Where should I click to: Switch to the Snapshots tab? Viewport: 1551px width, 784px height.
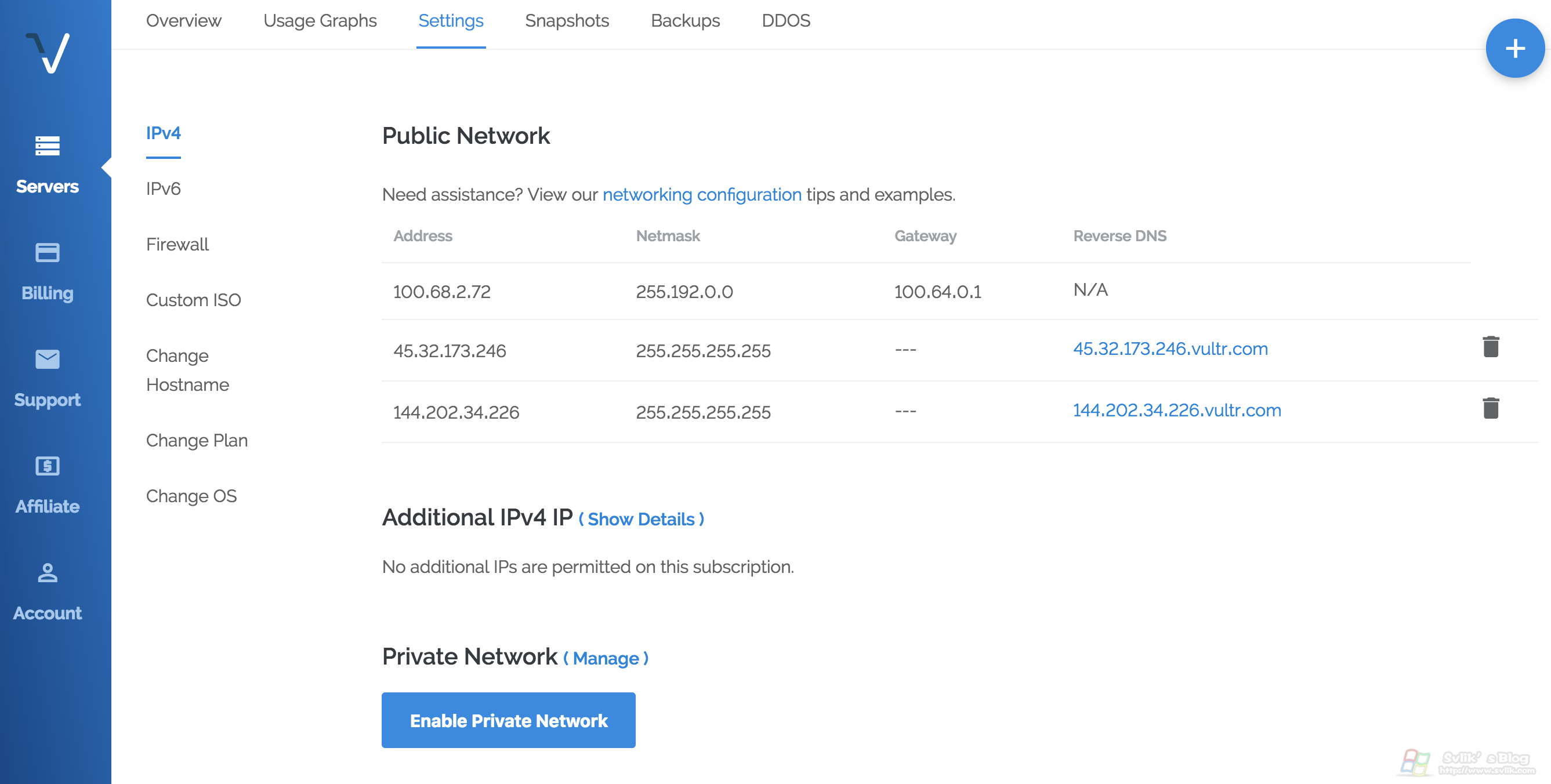[x=567, y=21]
